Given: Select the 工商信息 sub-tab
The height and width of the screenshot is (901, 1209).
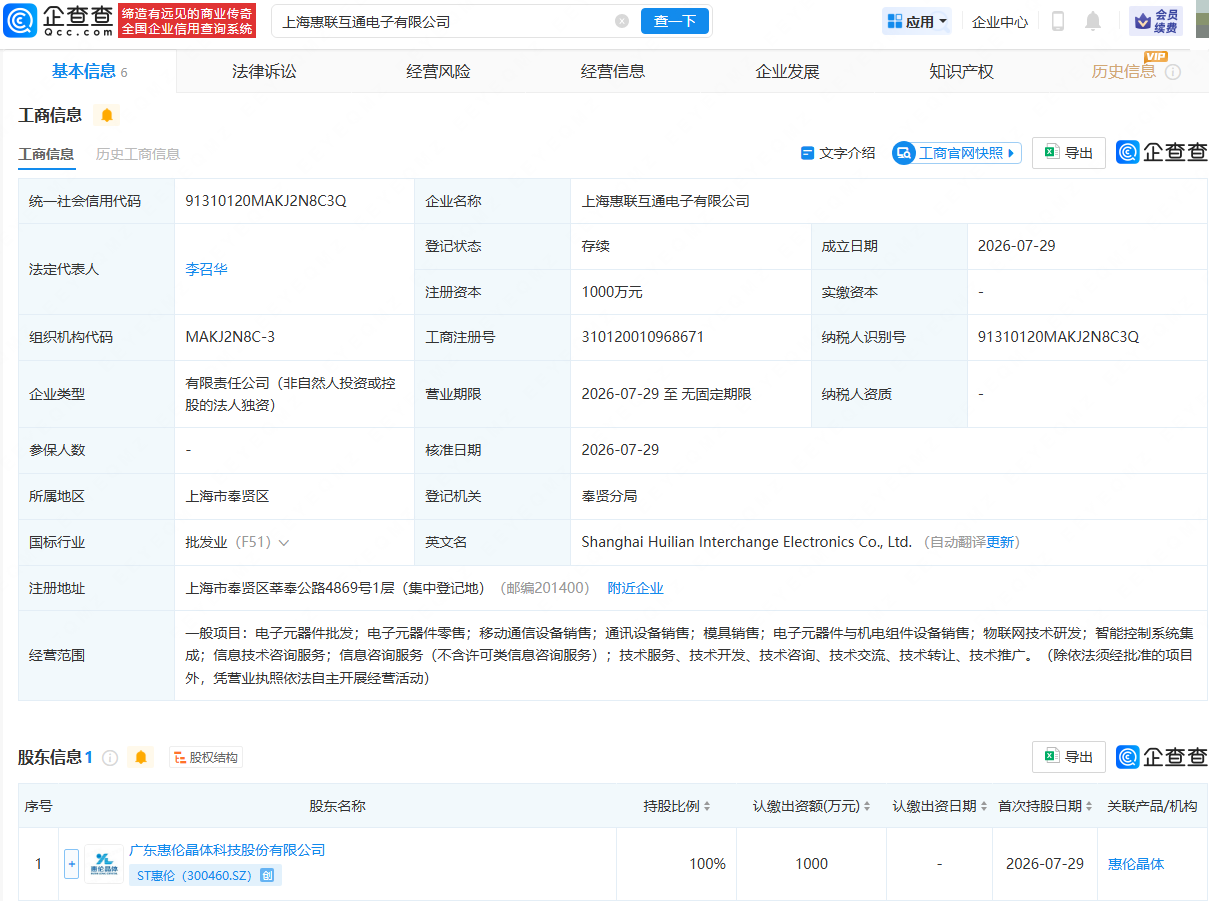Looking at the screenshot, I should click(x=46, y=154).
